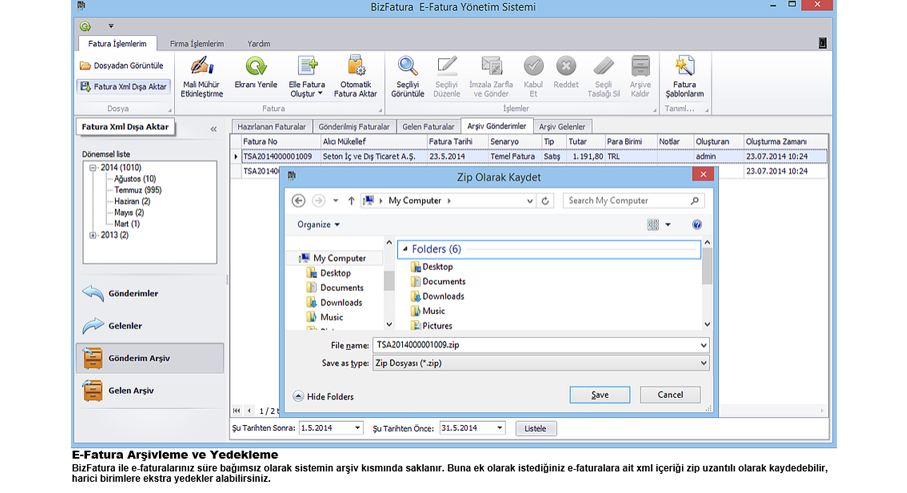Viewport: 907px width, 493px height.
Task: Click the Ekranı Yenile refresh icon
Action: [255, 68]
